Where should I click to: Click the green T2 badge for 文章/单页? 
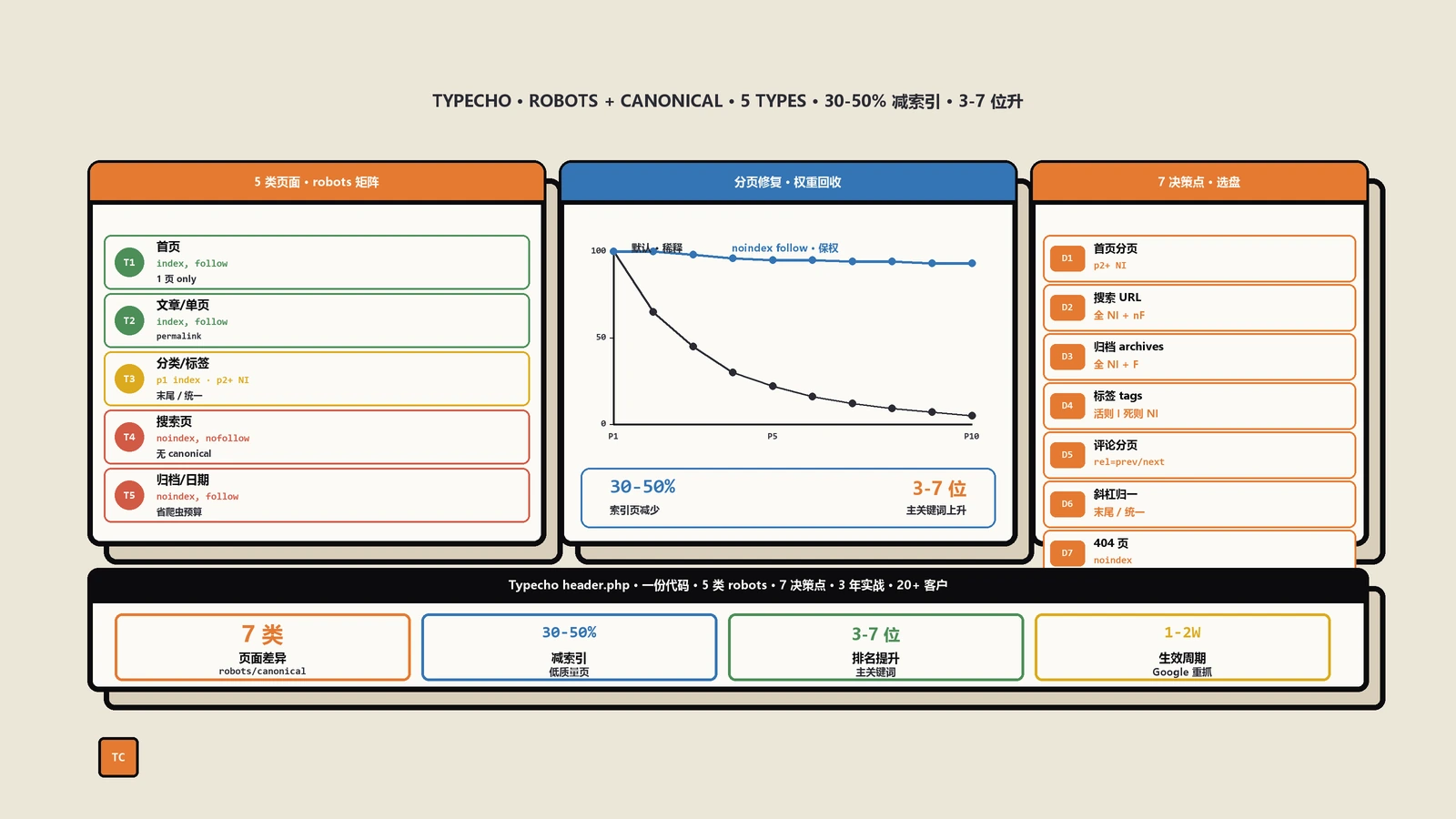click(x=129, y=320)
